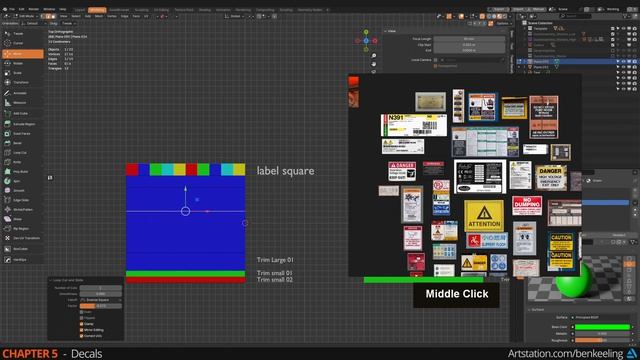
Task: Toggle Flipped checkbox in Loop Cut panel
Action: pyautogui.click(x=82, y=318)
